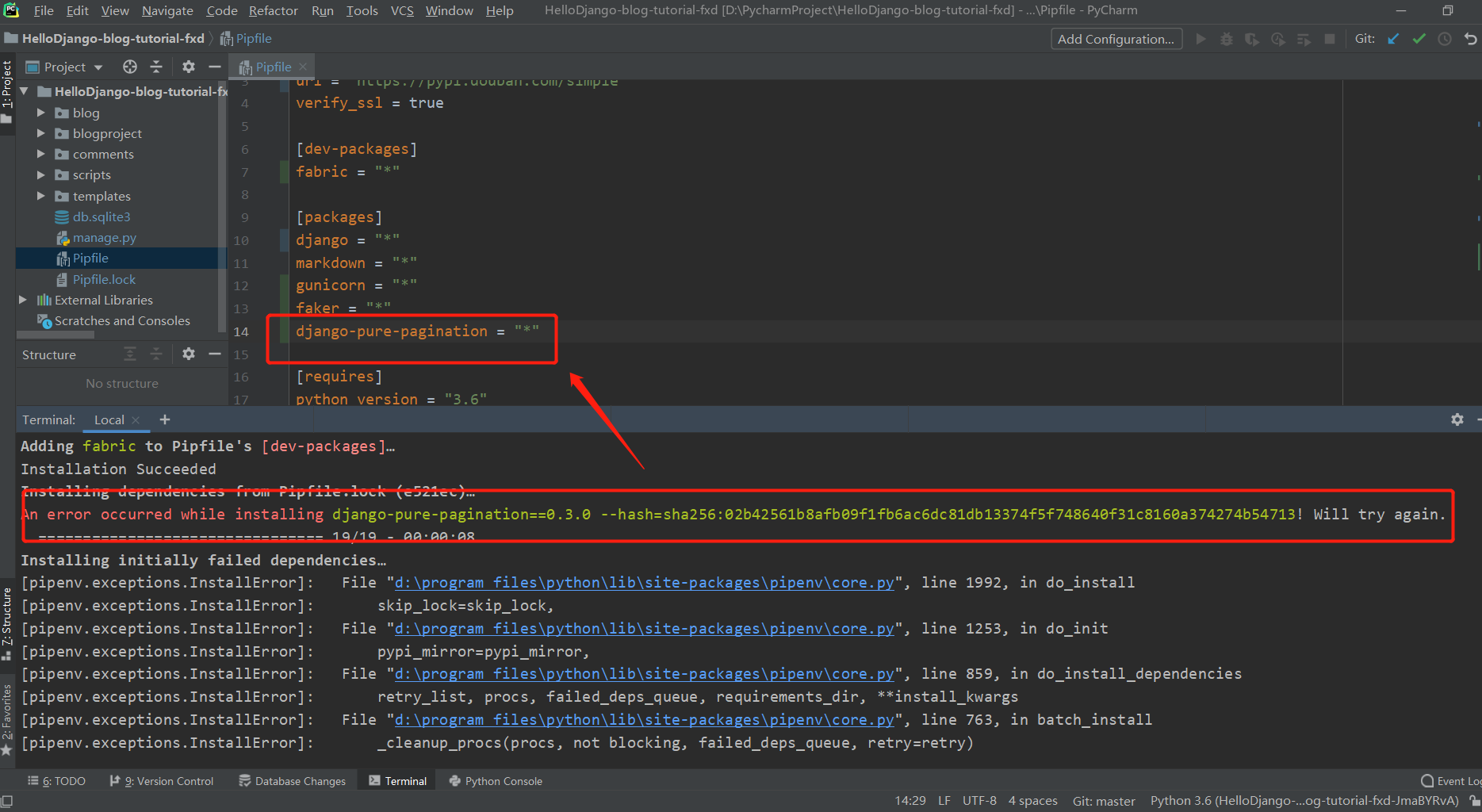The image size is (1482, 812).
Task: Select db.sqlite3 file in tree
Action: pos(101,216)
